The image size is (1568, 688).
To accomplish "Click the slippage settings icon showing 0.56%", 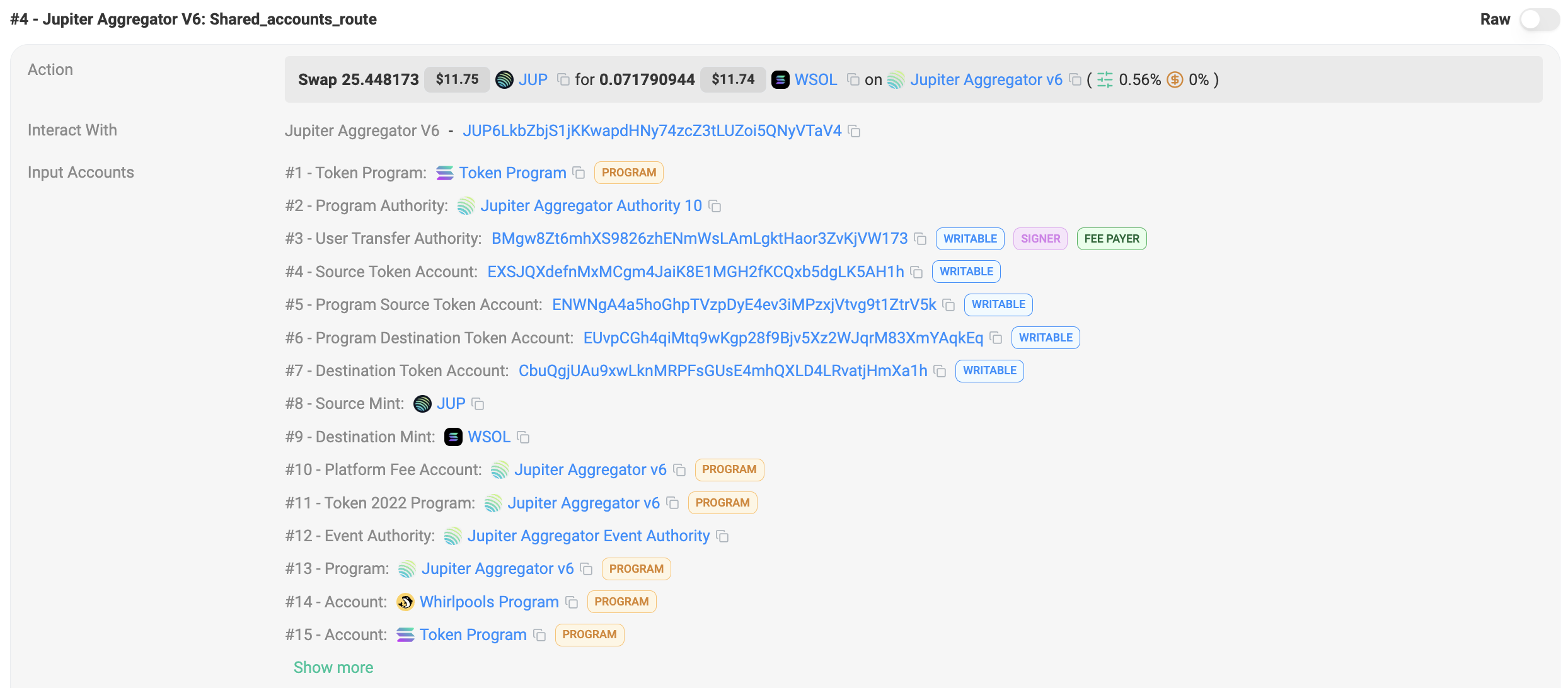I will click(1104, 79).
